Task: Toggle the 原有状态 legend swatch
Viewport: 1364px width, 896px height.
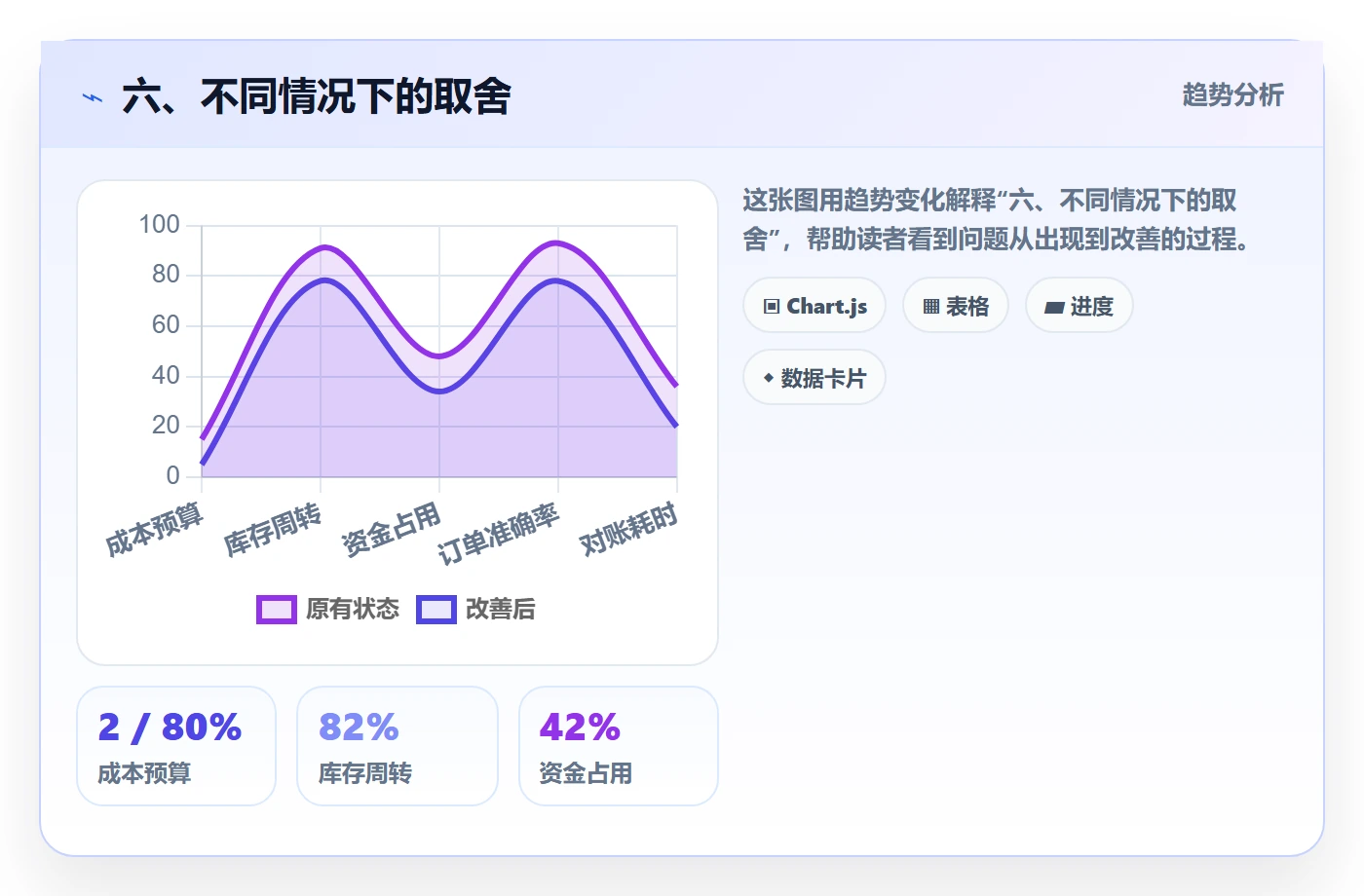Action: point(277,610)
